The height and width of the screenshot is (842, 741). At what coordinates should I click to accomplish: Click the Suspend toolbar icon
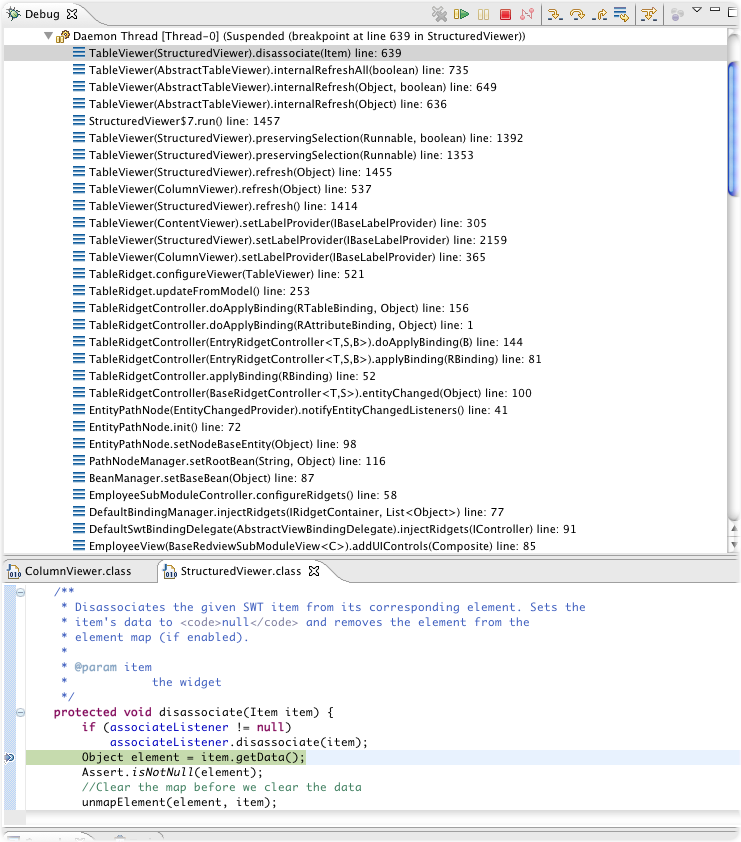(x=483, y=14)
